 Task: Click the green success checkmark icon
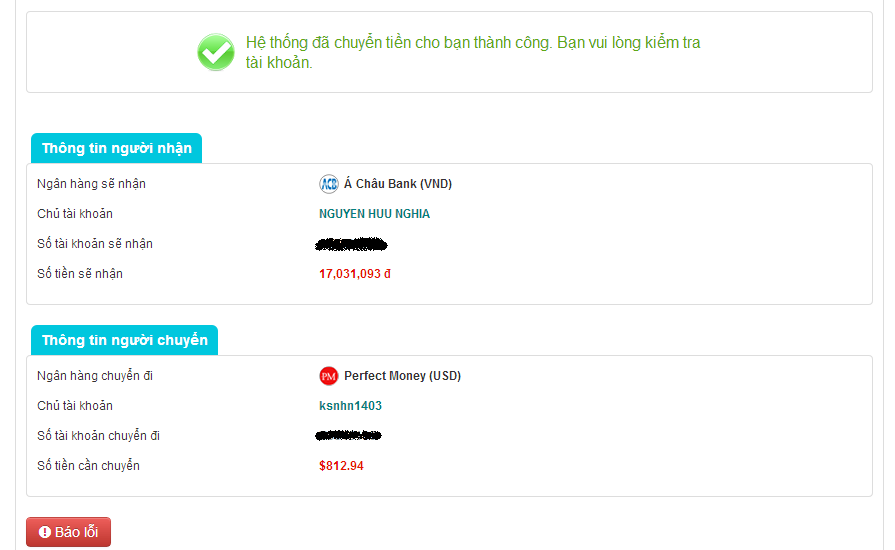point(215,52)
